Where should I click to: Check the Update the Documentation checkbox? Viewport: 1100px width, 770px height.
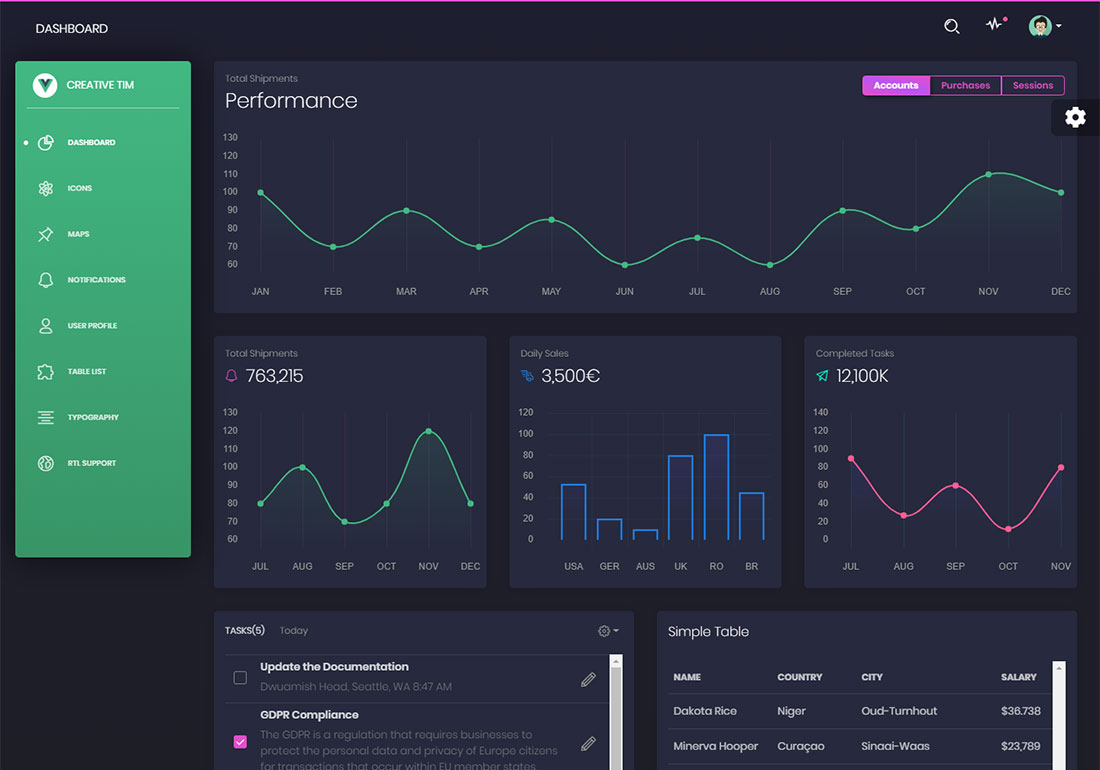(240, 678)
